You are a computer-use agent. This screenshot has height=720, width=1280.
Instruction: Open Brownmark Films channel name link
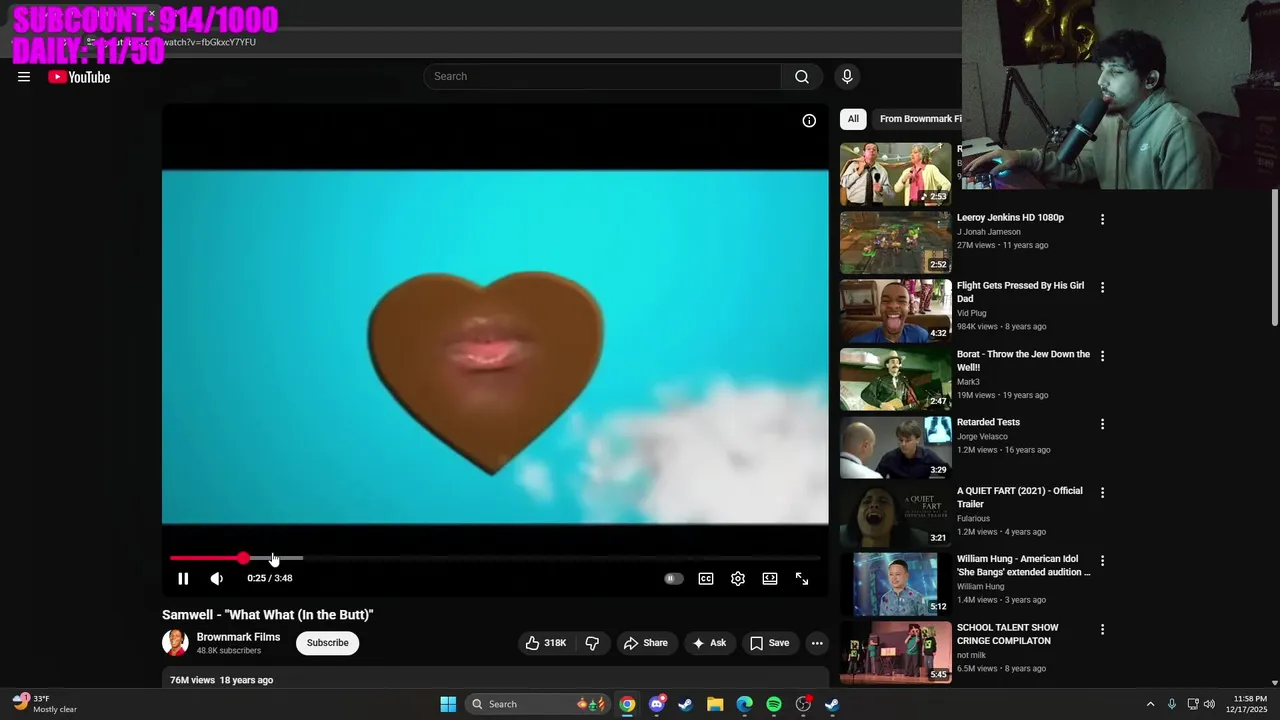click(238, 637)
